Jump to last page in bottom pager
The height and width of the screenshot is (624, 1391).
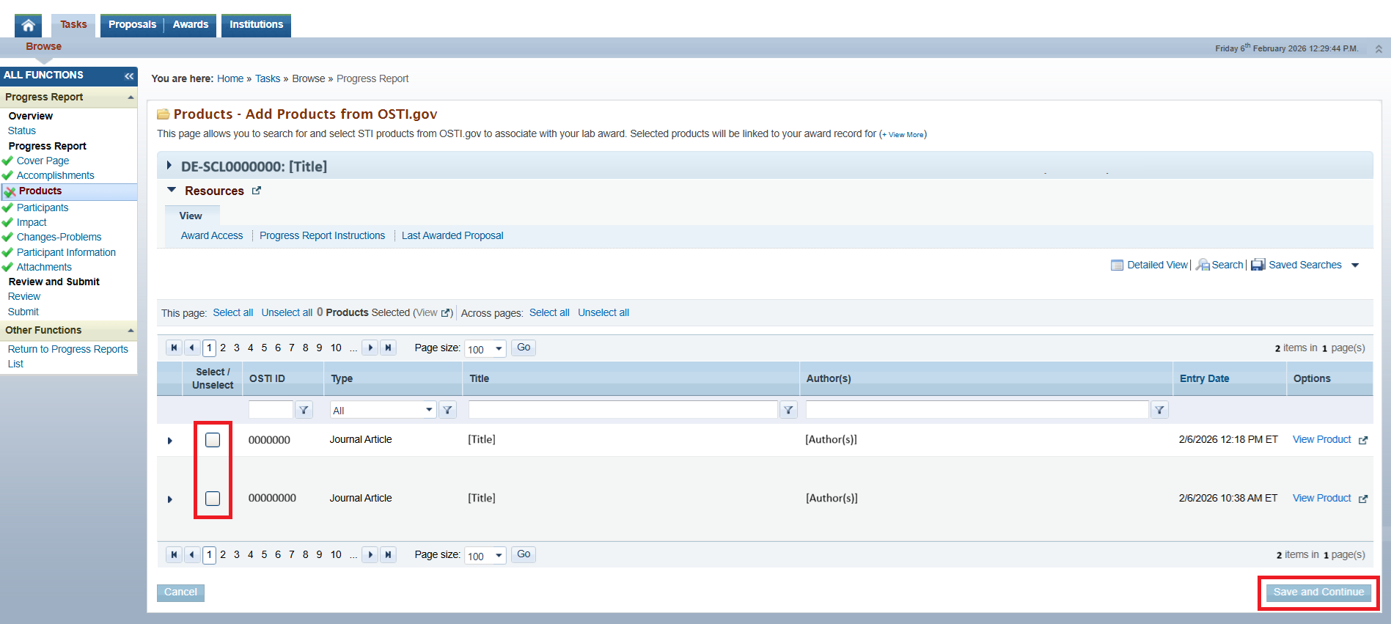point(388,555)
